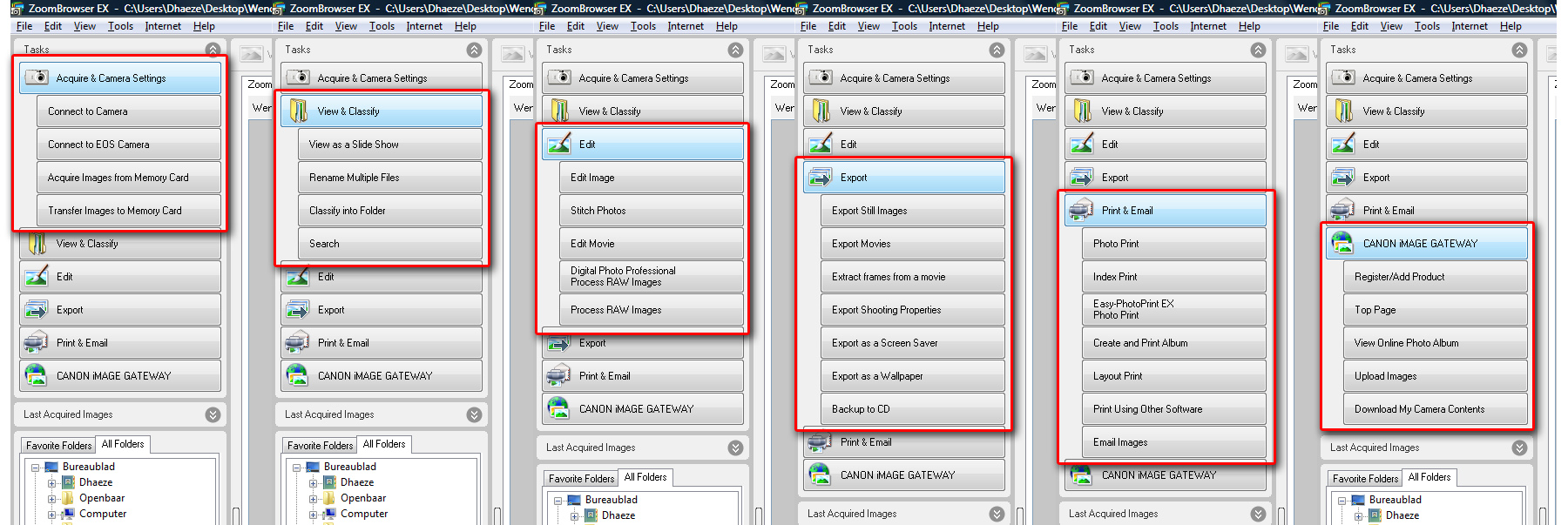Screen dimensions: 1568x525
Task: Click Digital Photo Professional Process RAW Images
Action: [x=652, y=277]
